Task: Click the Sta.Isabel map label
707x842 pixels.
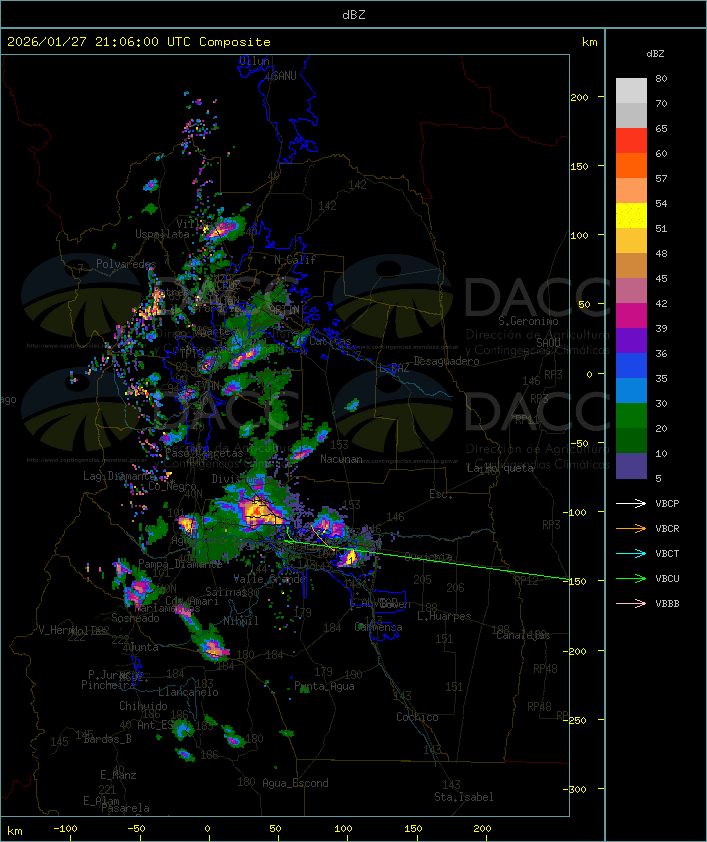Action: point(463,797)
